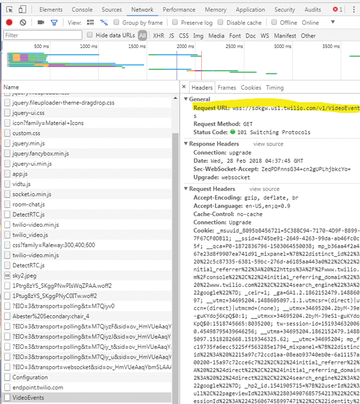
Task: Tick the Offline checkbox
Action: click(274, 22)
